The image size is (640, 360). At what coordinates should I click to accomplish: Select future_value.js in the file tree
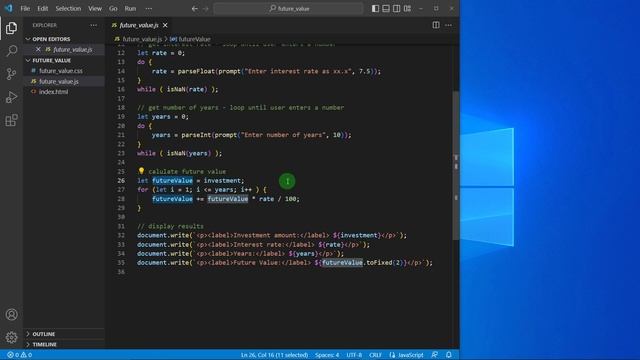click(59, 82)
